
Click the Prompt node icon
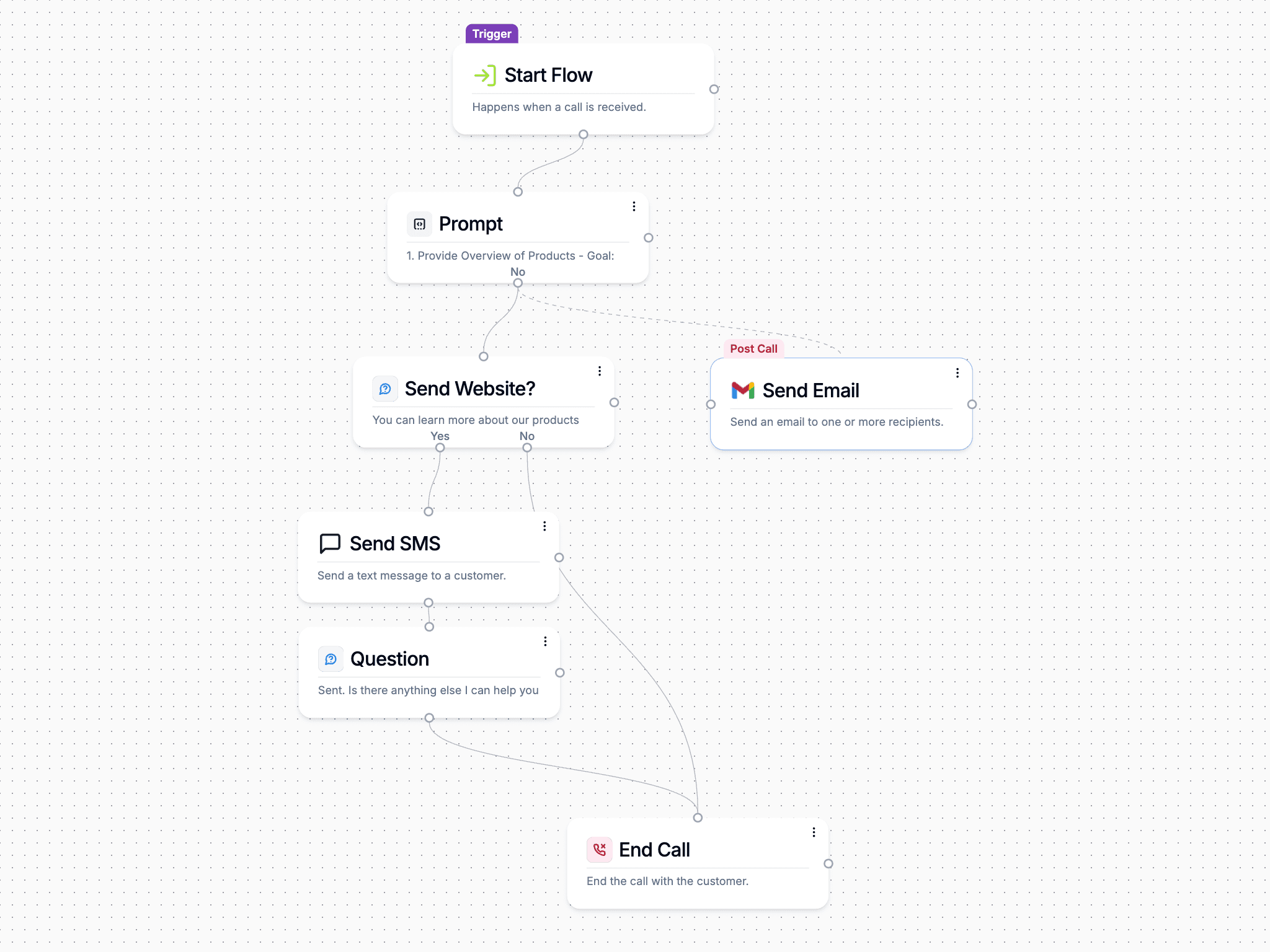click(420, 224)
